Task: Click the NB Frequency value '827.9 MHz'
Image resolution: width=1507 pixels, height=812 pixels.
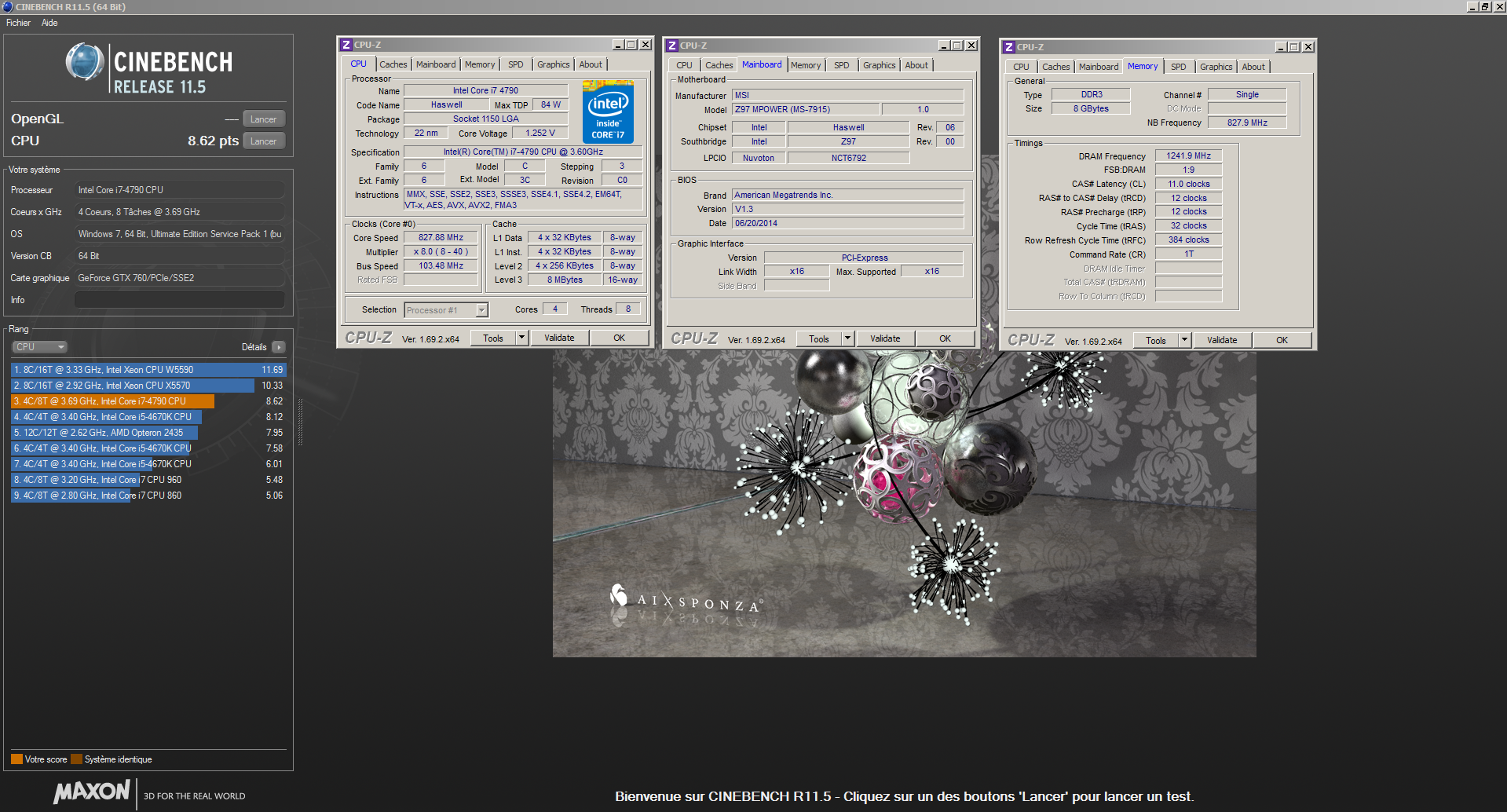Action: coord(1247,123)
